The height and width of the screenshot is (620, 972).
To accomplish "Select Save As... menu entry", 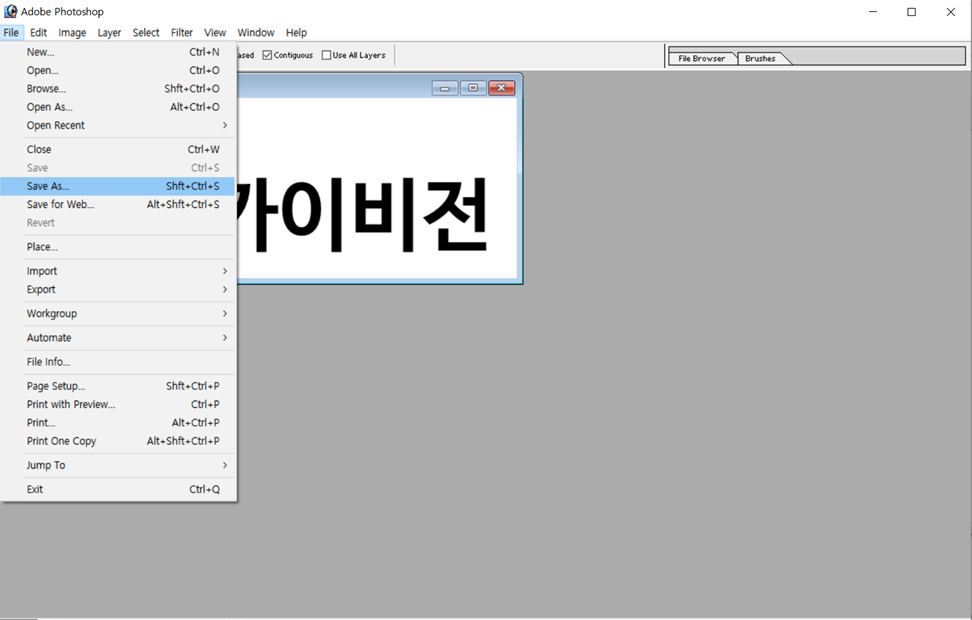I will pos(118,186).
